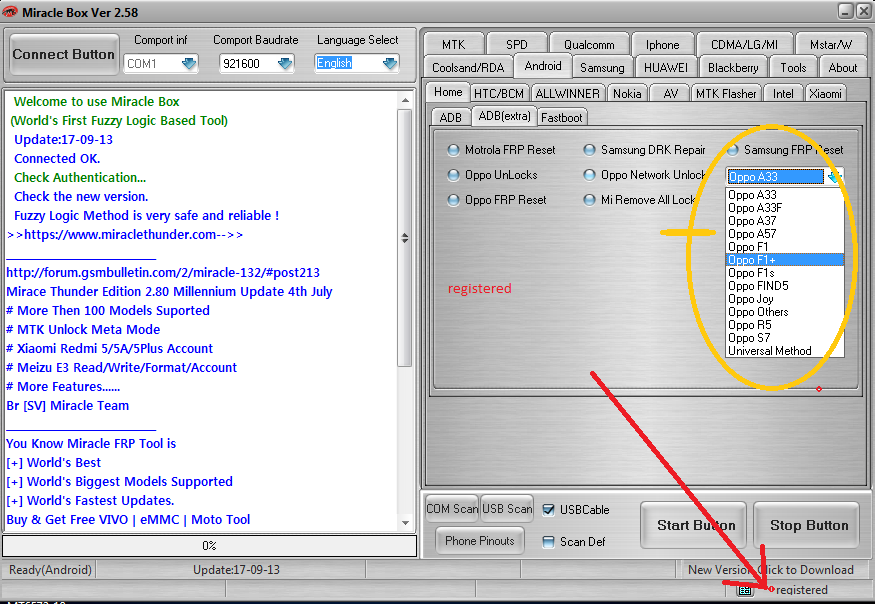The image size is (875, 604).
Task: Choose Oppo R5 from the model list
Action: tap(785, 325)
